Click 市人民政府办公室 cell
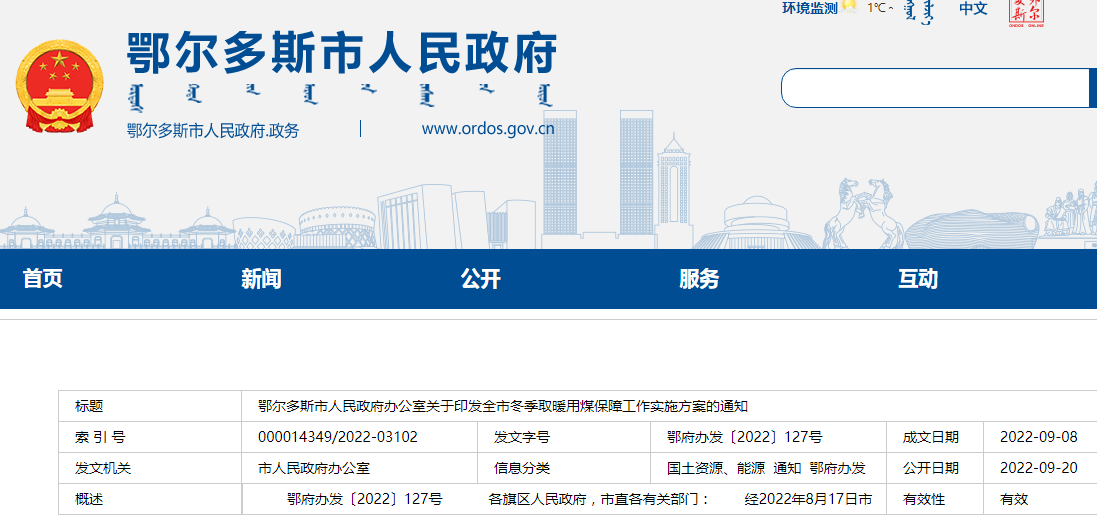The height and width of the screenshot is (531, 1097). [x=314, y=469]
